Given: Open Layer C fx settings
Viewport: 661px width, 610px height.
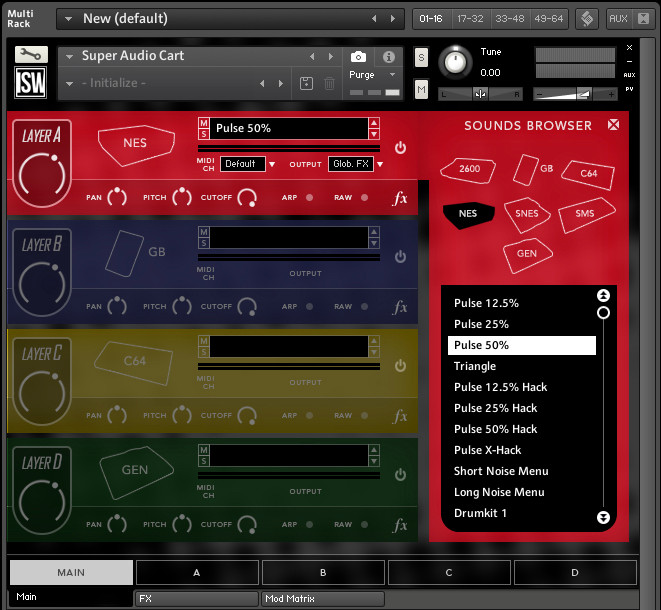Looking at the screenshot, I should (x=400, y=416).
